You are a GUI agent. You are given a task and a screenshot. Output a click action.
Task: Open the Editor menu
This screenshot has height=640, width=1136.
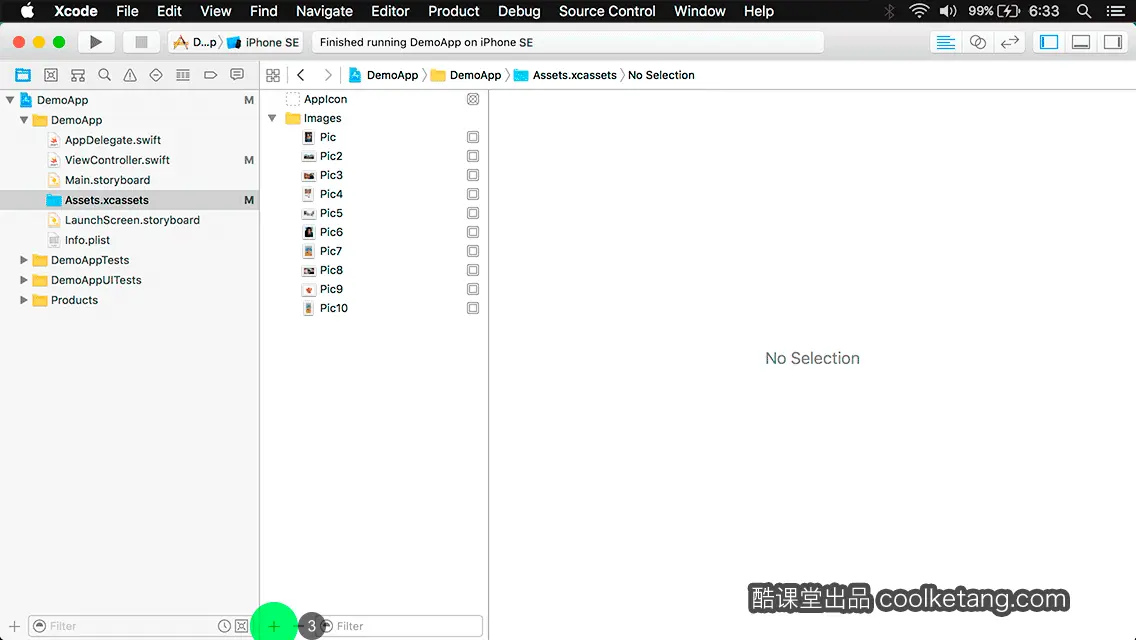[x=390, y=11]
